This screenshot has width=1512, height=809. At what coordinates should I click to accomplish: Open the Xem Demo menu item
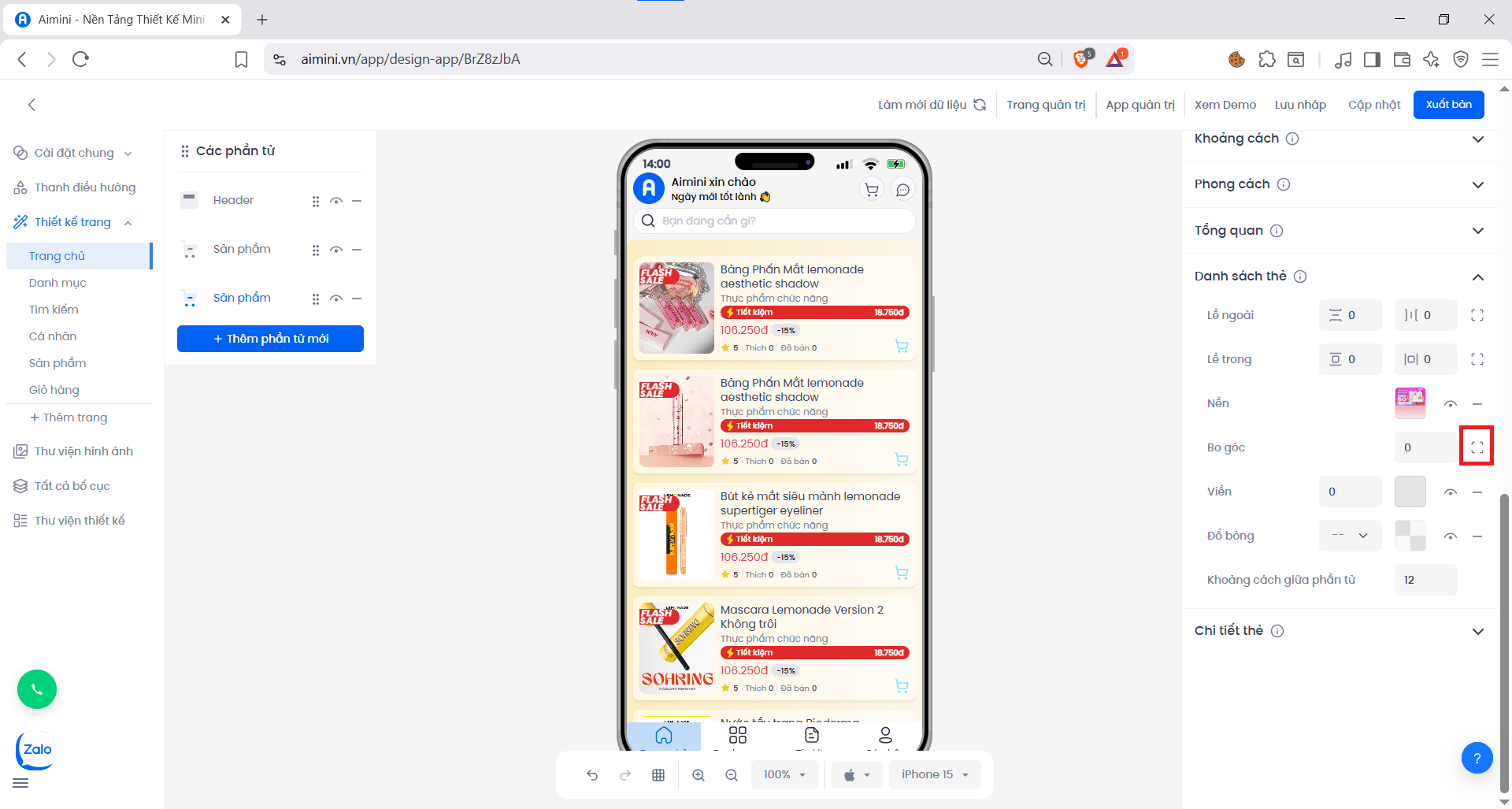[x=1225, y=104]
